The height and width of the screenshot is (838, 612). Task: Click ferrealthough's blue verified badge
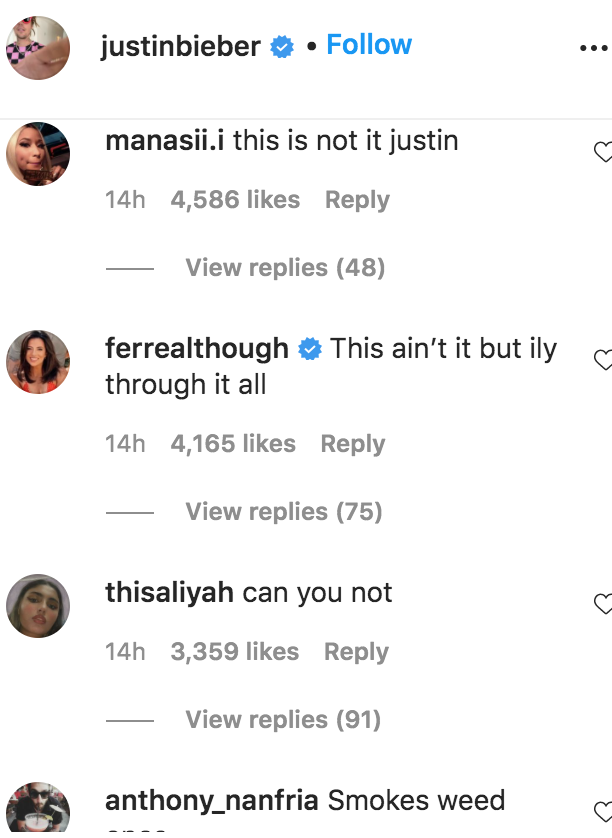[309, 350]
